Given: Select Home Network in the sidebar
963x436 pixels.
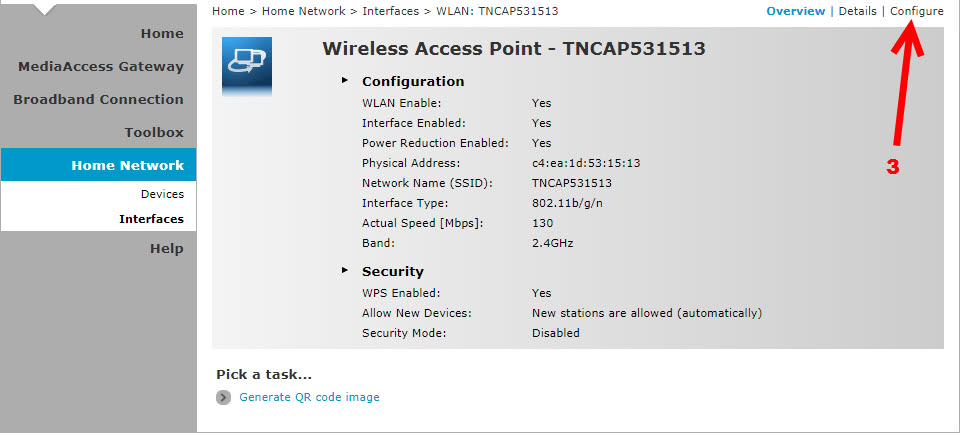Looking at the screenshot, I should click(x=98, y=165).
